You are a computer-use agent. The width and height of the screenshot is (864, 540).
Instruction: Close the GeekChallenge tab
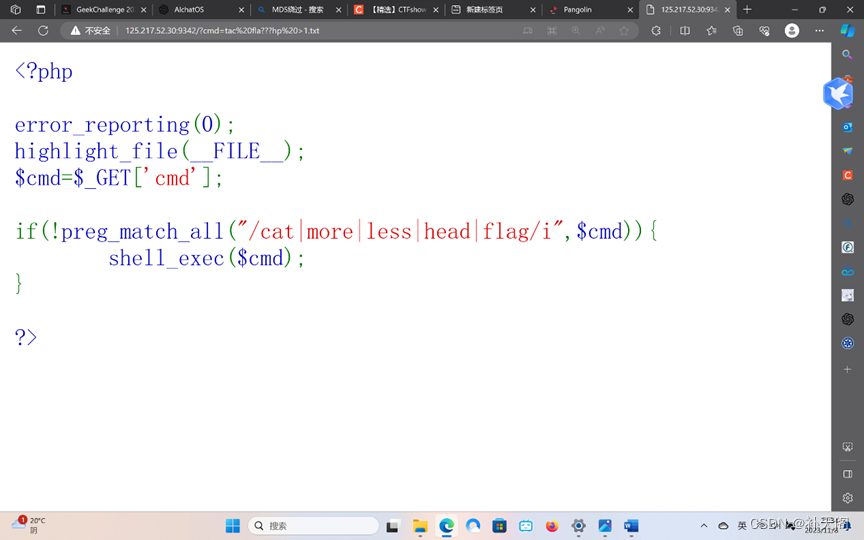144,10
